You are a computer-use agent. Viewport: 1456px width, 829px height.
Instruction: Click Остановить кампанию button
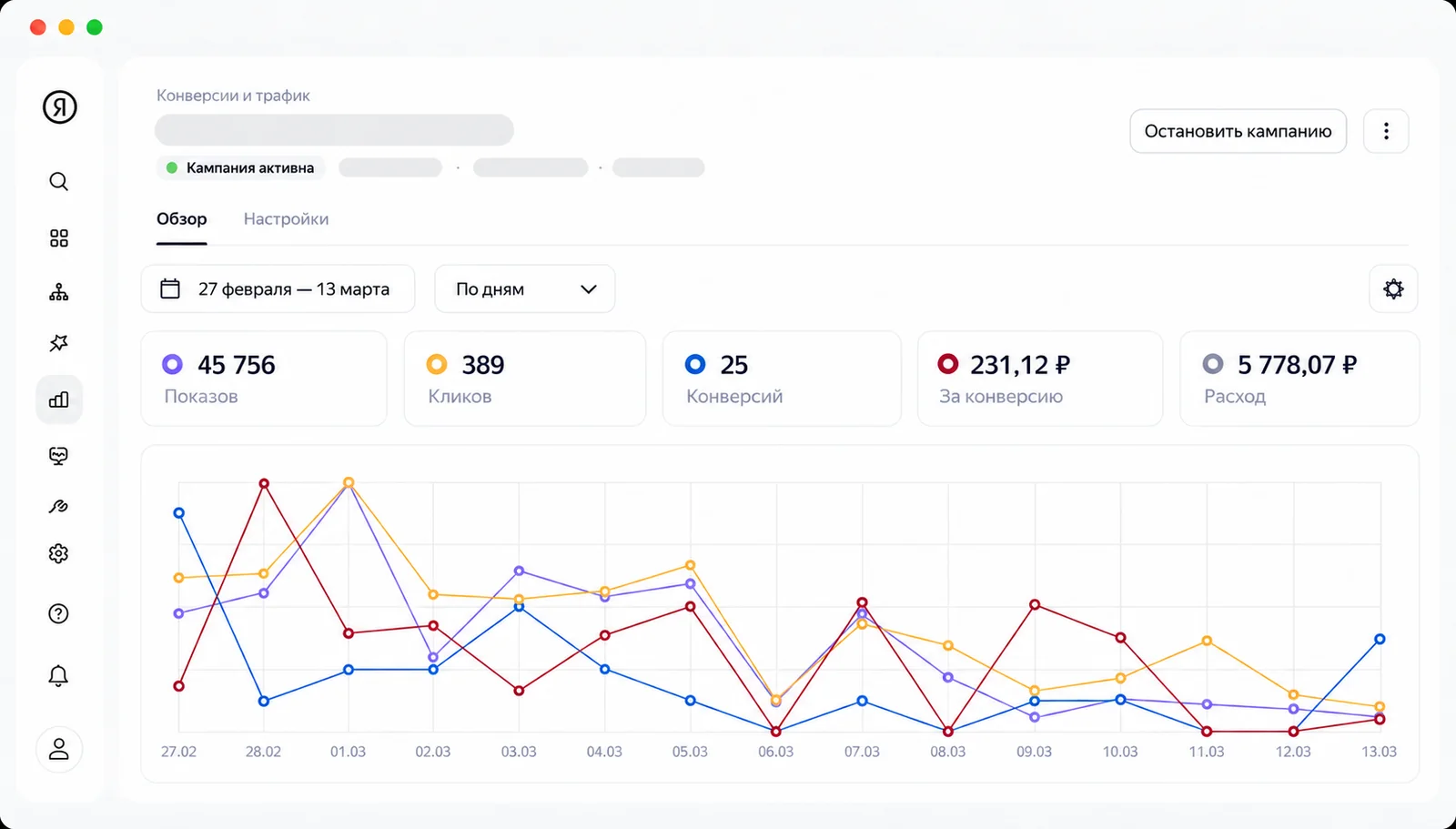point(1238,131)
